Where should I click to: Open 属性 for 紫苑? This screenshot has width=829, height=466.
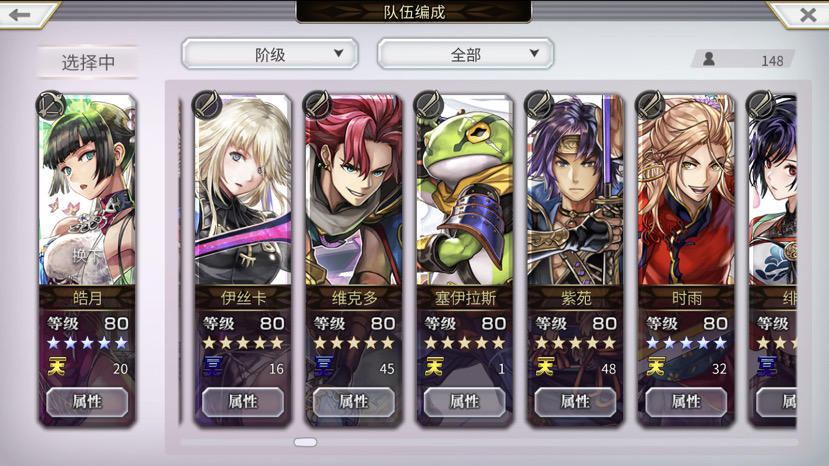point(575,402)
